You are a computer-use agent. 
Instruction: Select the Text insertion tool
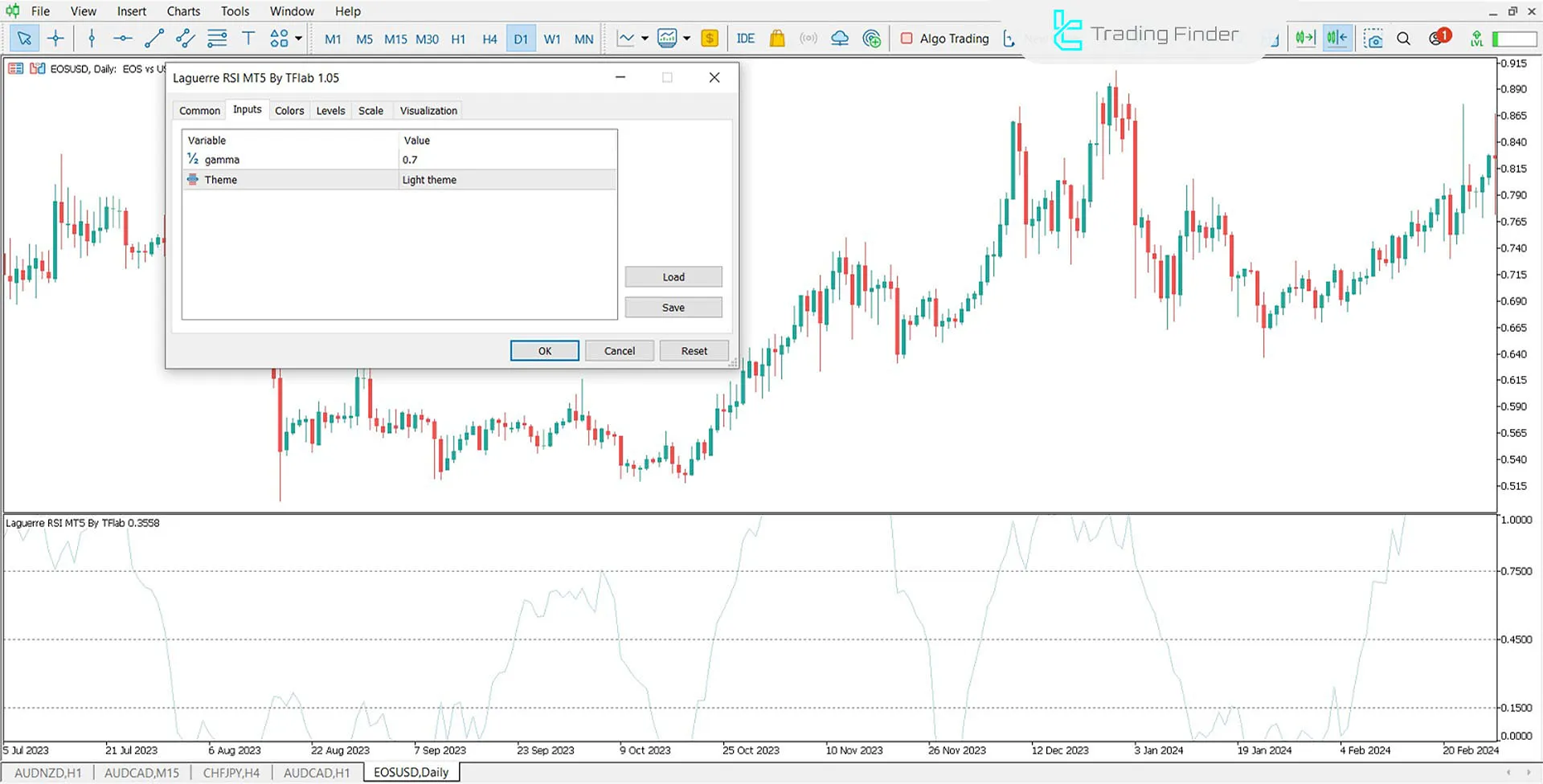248,38
